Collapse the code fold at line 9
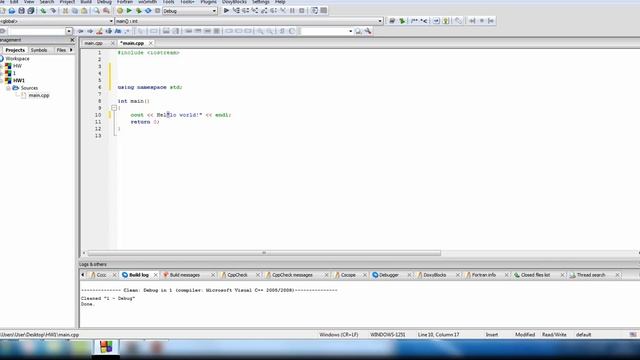The height and width of the screenshot is (360, 640). (x=114, y=108)
